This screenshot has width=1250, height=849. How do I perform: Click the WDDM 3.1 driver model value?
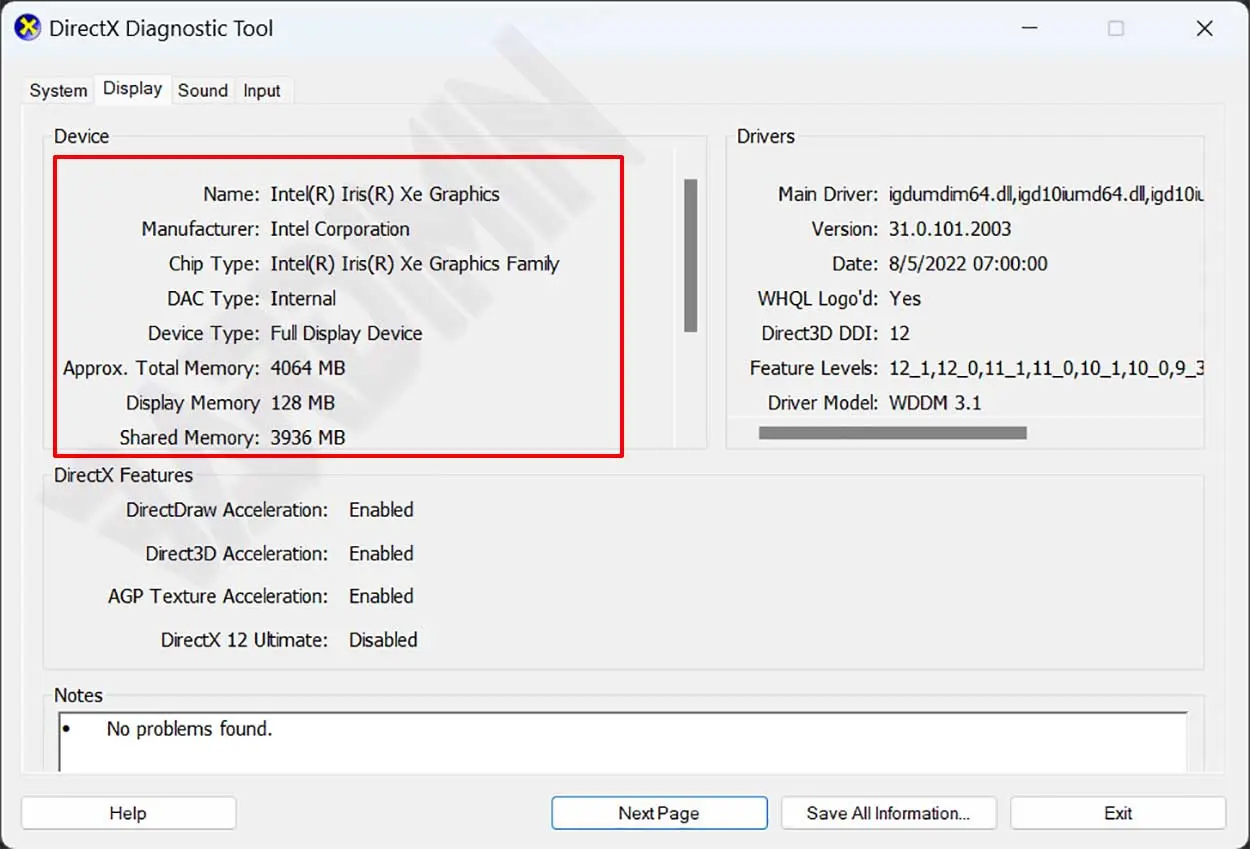pos(935,403)
